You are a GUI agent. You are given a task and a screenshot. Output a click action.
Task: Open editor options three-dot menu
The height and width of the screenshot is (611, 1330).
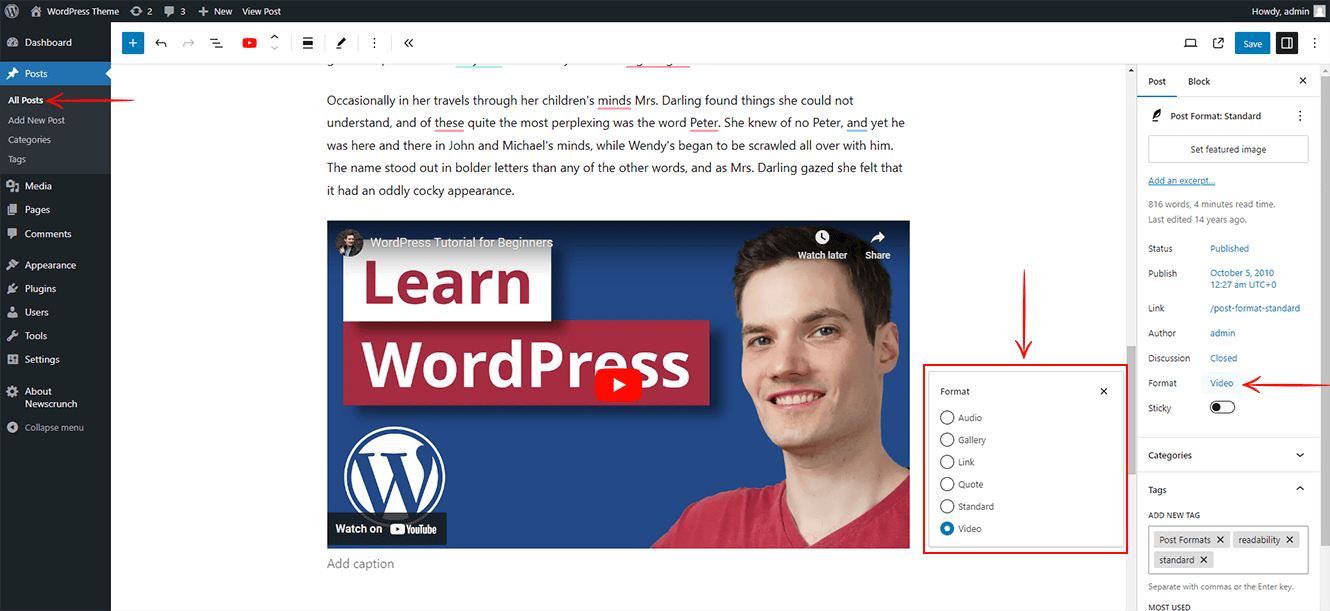[1314, 43]
